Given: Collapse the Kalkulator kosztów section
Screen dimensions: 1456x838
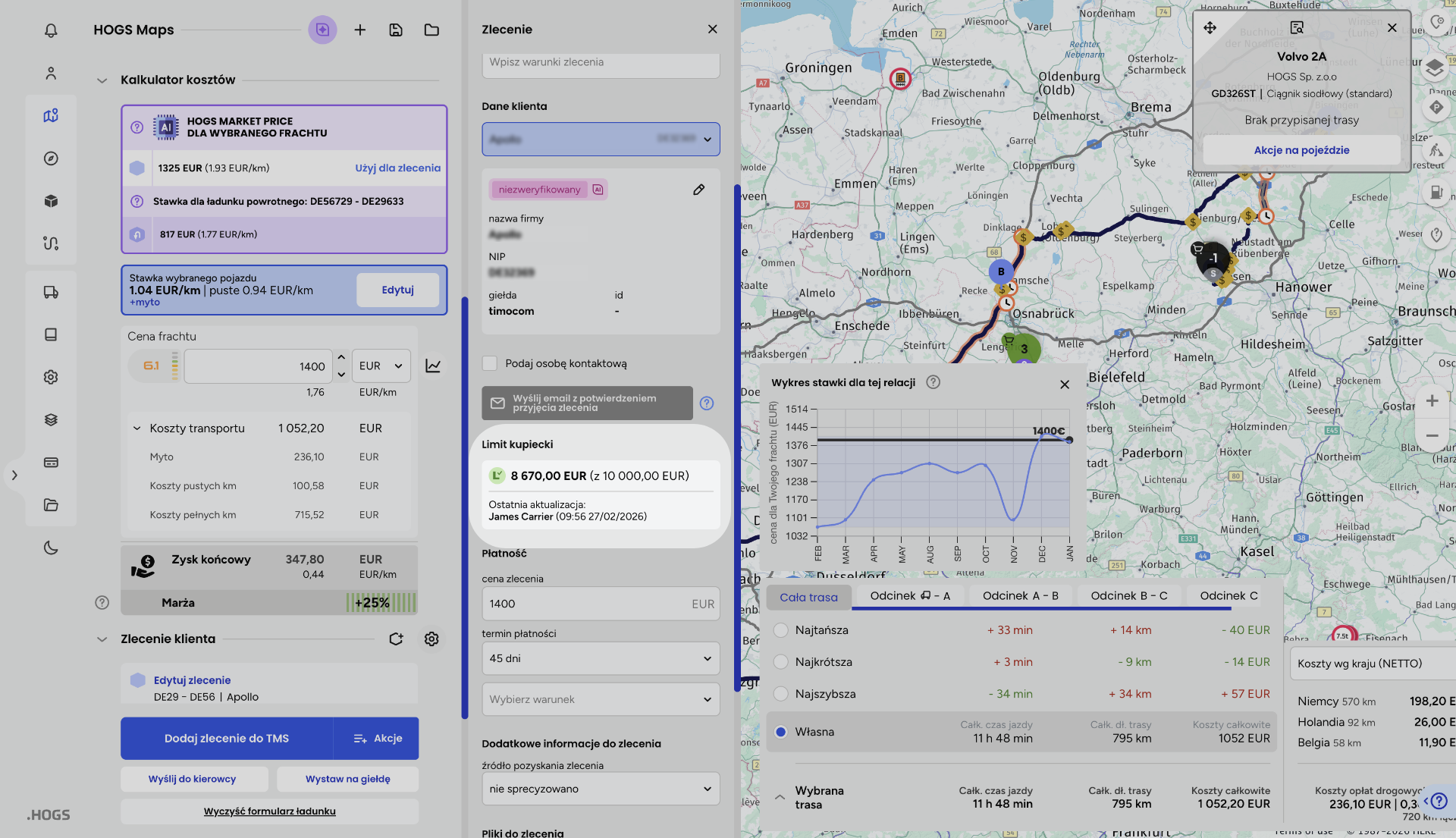Looking at the screenshot, I should 102,80.
